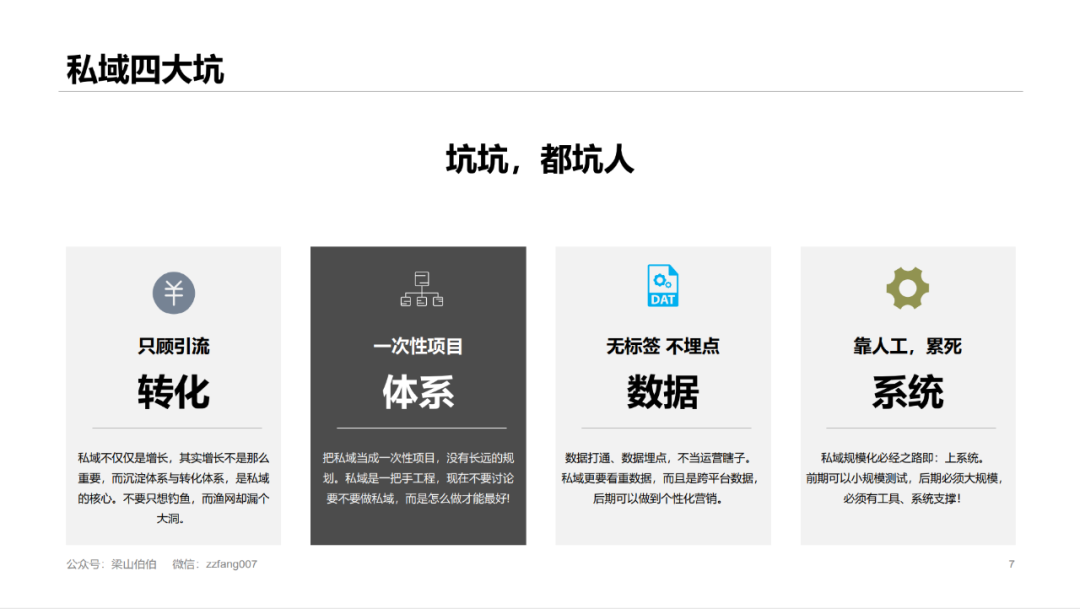Click the yen currency circle icon
The width and height of the screenshot is (1080, 609).
click(174, 293)
